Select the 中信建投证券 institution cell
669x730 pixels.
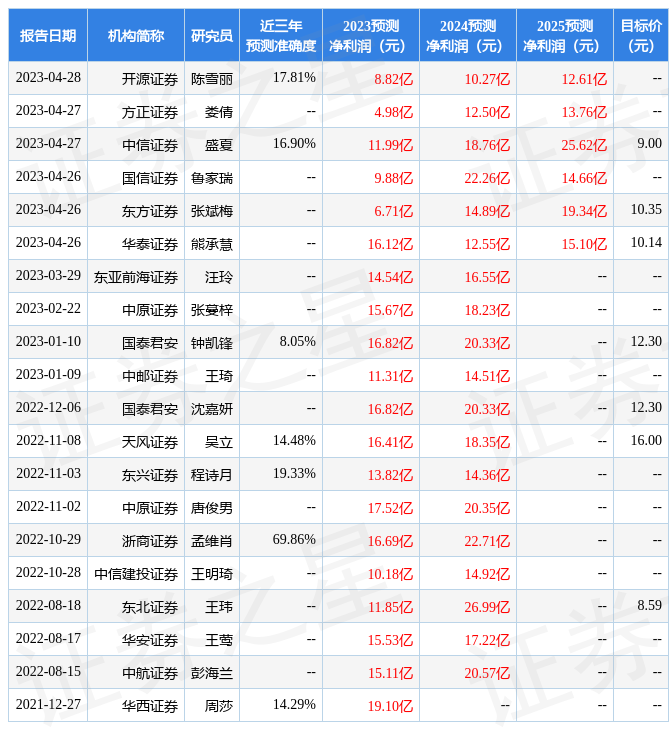pos(136,574)
